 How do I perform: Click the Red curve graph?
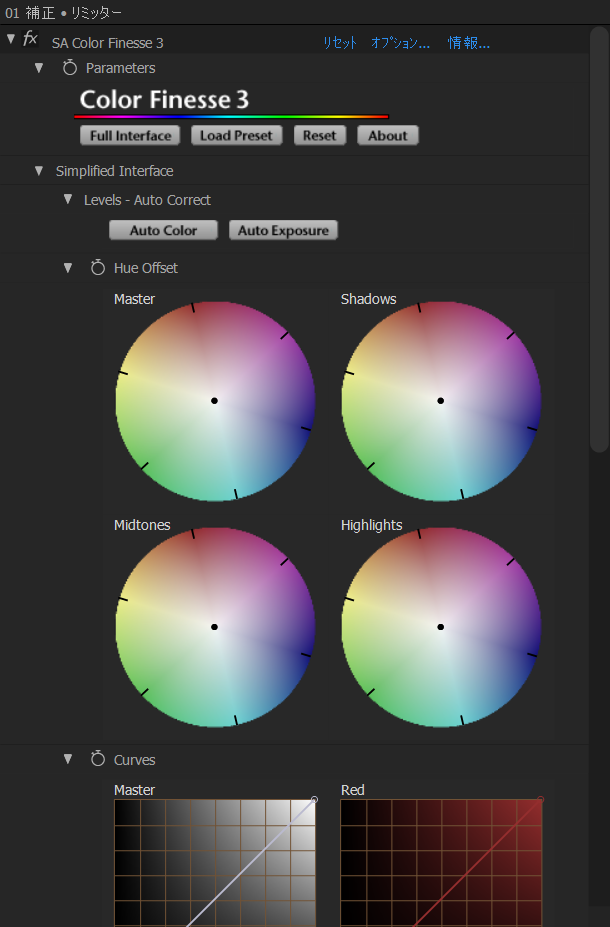tap(441, 863)
